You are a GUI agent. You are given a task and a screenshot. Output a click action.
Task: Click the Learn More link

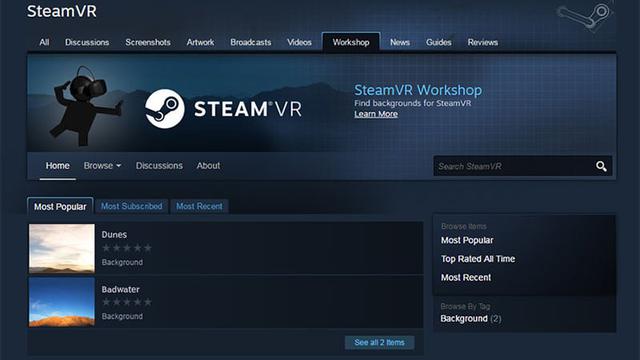pyautogui.click(x=376, y=114)
